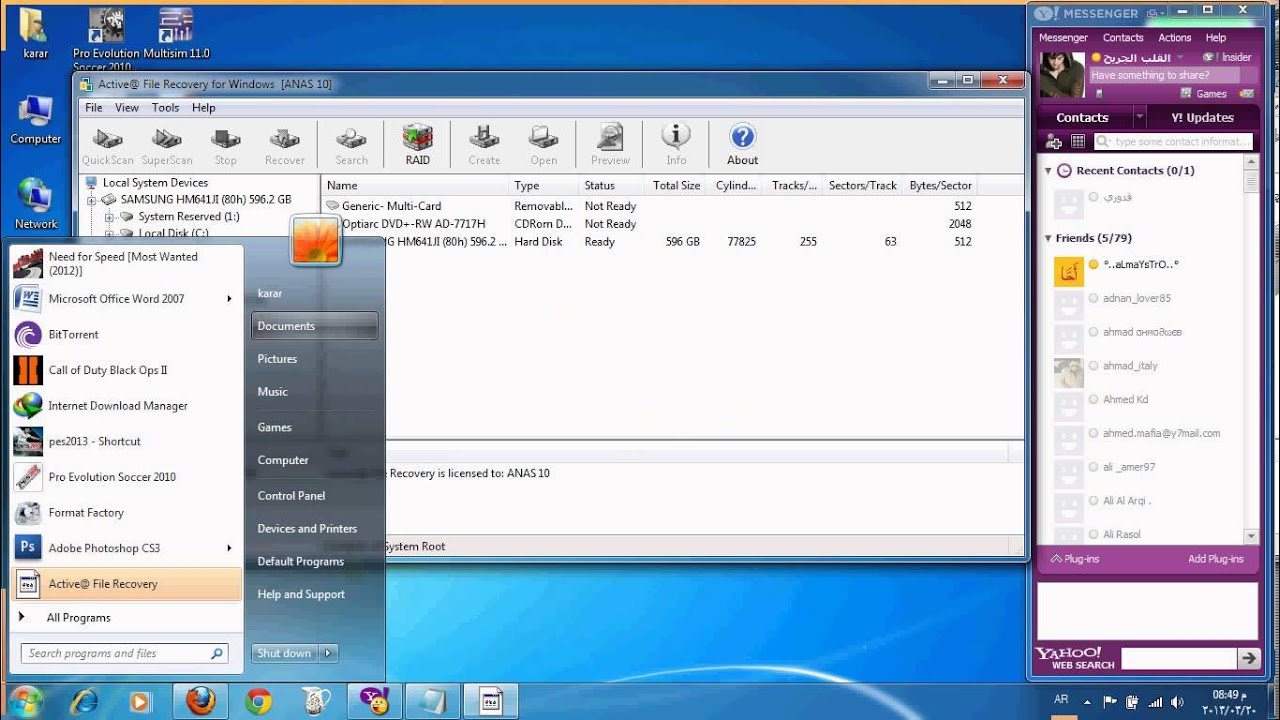Click the Have something to share field

[x=1164, y=75]
